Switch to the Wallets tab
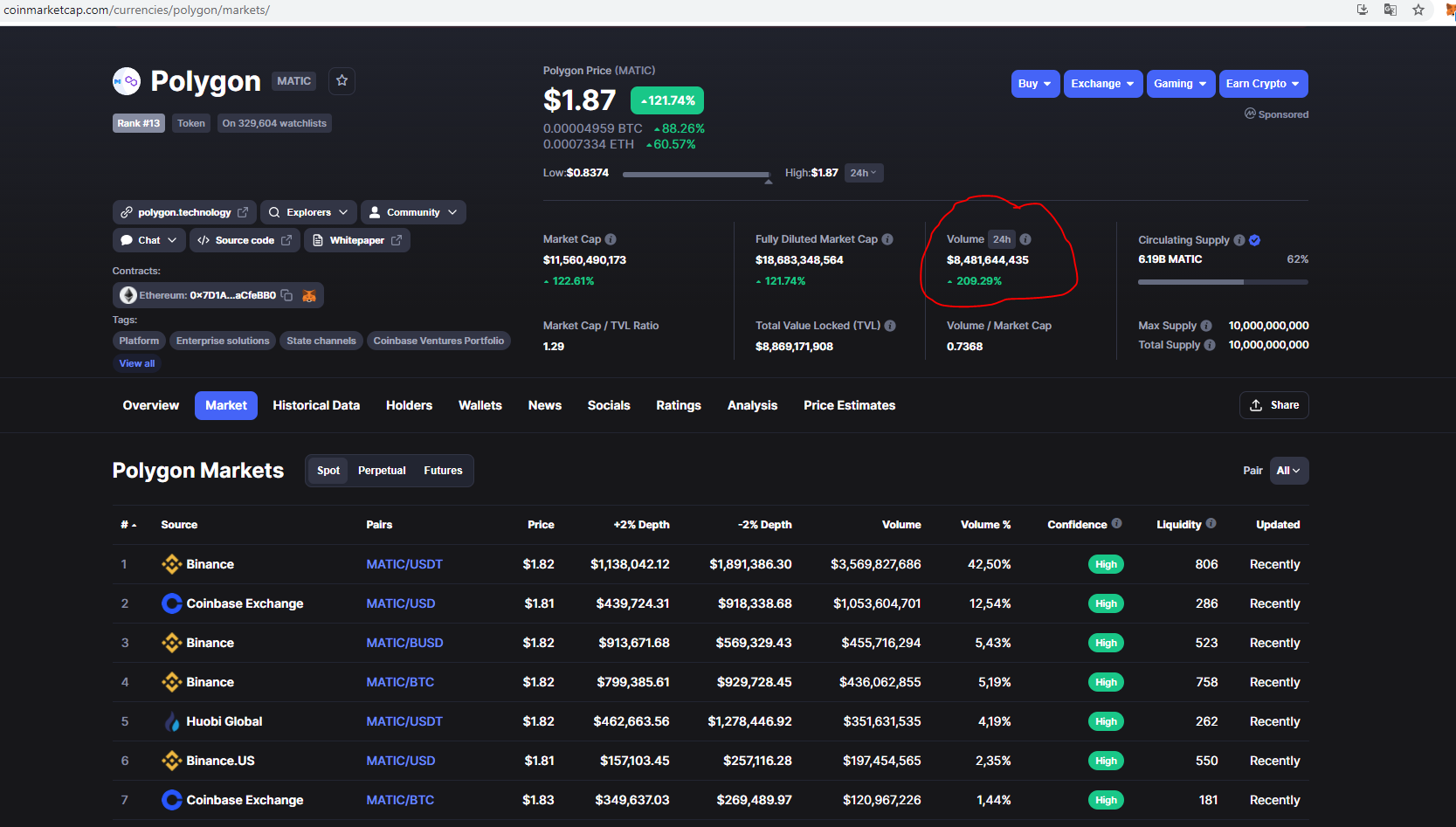This screenshot has width=1456, height=827. (x=480, y=405)
